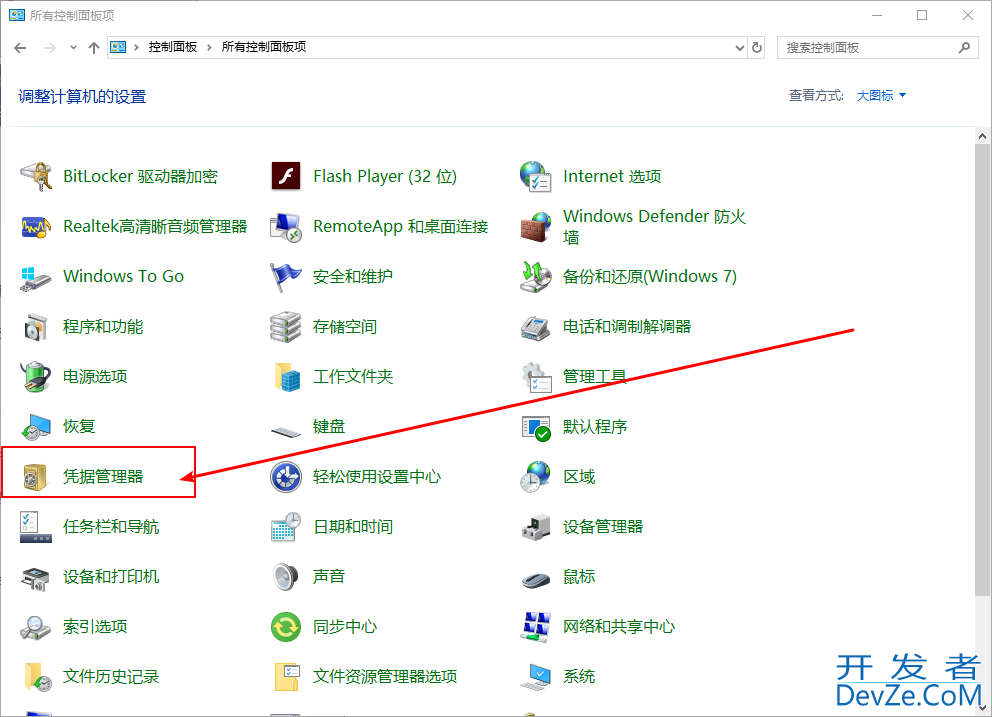Click 所有控制面板项 breadcrumb segment
This screenshot has height=717, width=992.
[264, 47]
